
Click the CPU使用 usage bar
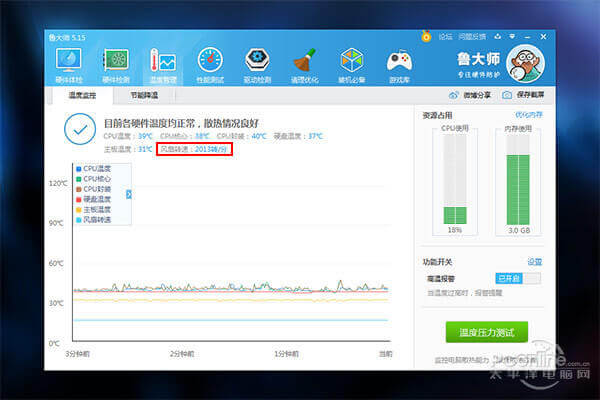pos(455,180)
